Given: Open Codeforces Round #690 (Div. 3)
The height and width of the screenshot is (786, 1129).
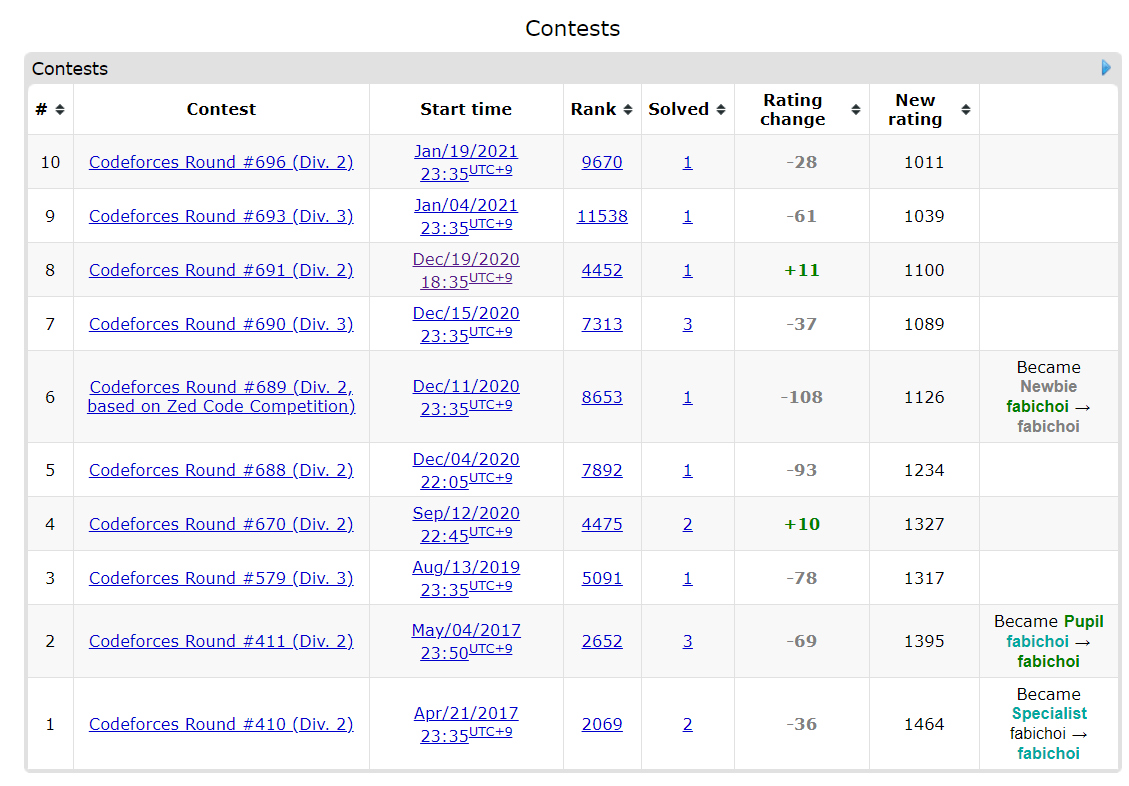Looking at the screenshot, I should [x=221, y=324].
